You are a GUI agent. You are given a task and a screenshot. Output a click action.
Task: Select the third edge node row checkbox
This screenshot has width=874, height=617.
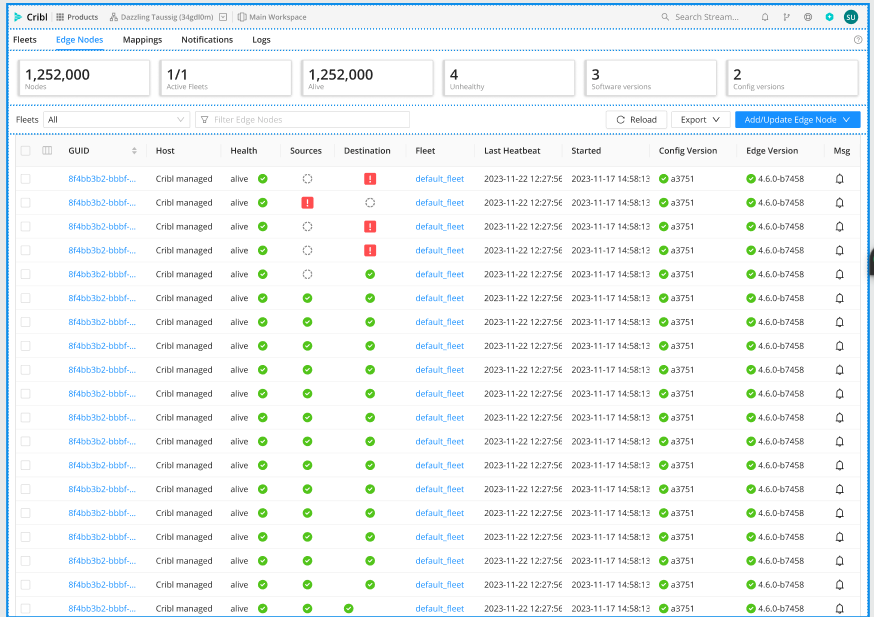(25, 227)
